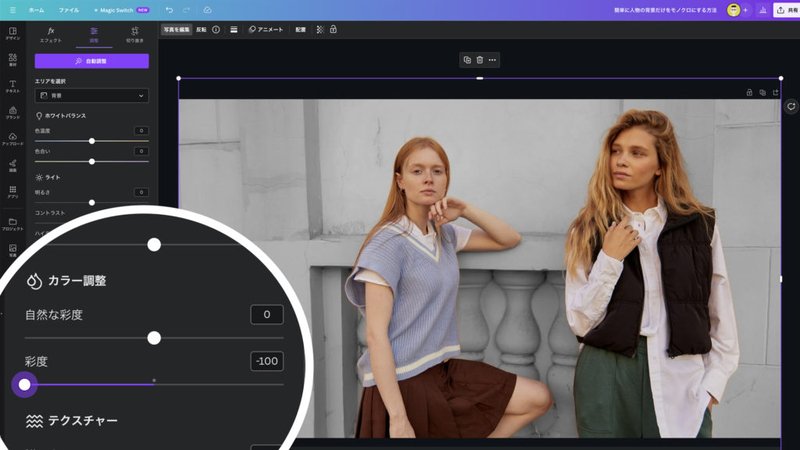Add a collaborator with the plus icon
Viewport: 800px width, 450px height.
tap(745, 10)
